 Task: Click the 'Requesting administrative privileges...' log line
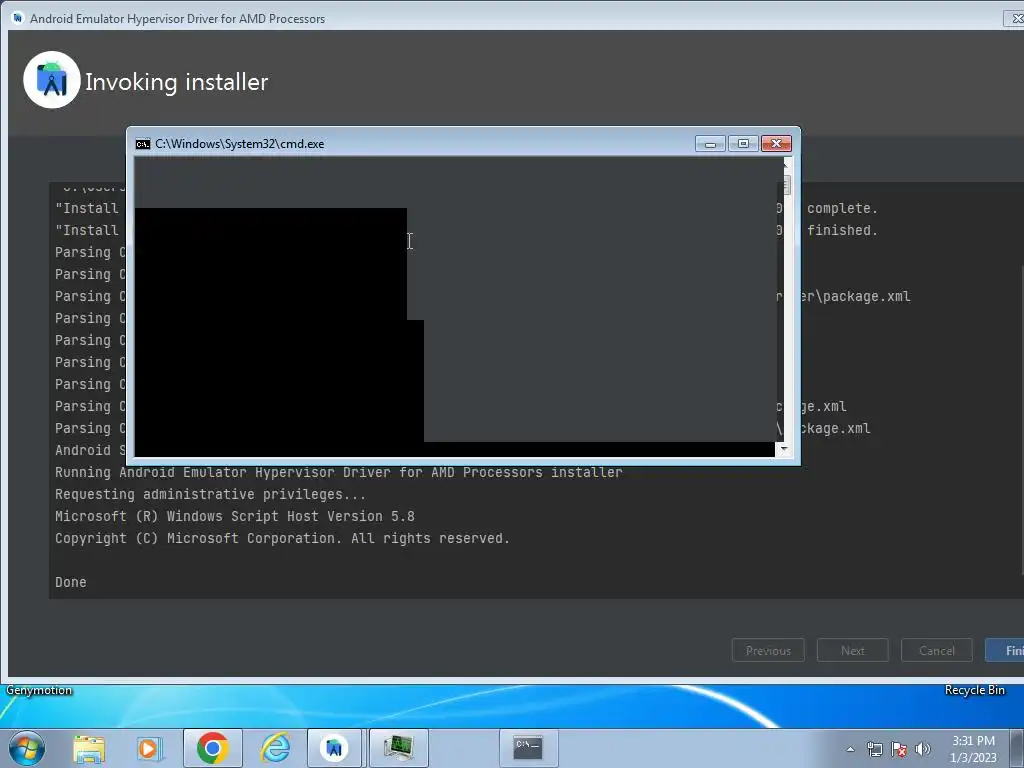click(x=210, y=494)
